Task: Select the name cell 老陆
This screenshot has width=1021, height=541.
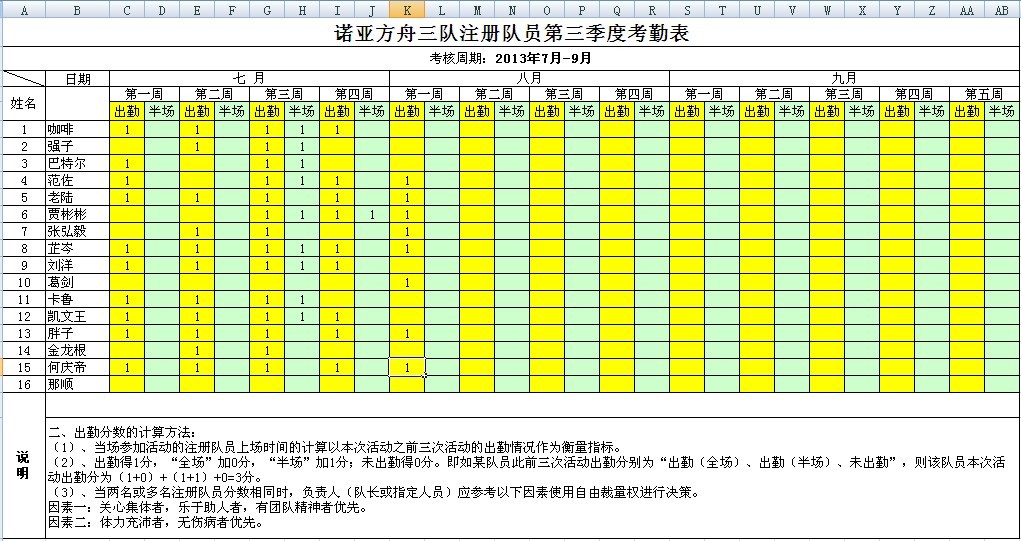Action: click(77, 197)
